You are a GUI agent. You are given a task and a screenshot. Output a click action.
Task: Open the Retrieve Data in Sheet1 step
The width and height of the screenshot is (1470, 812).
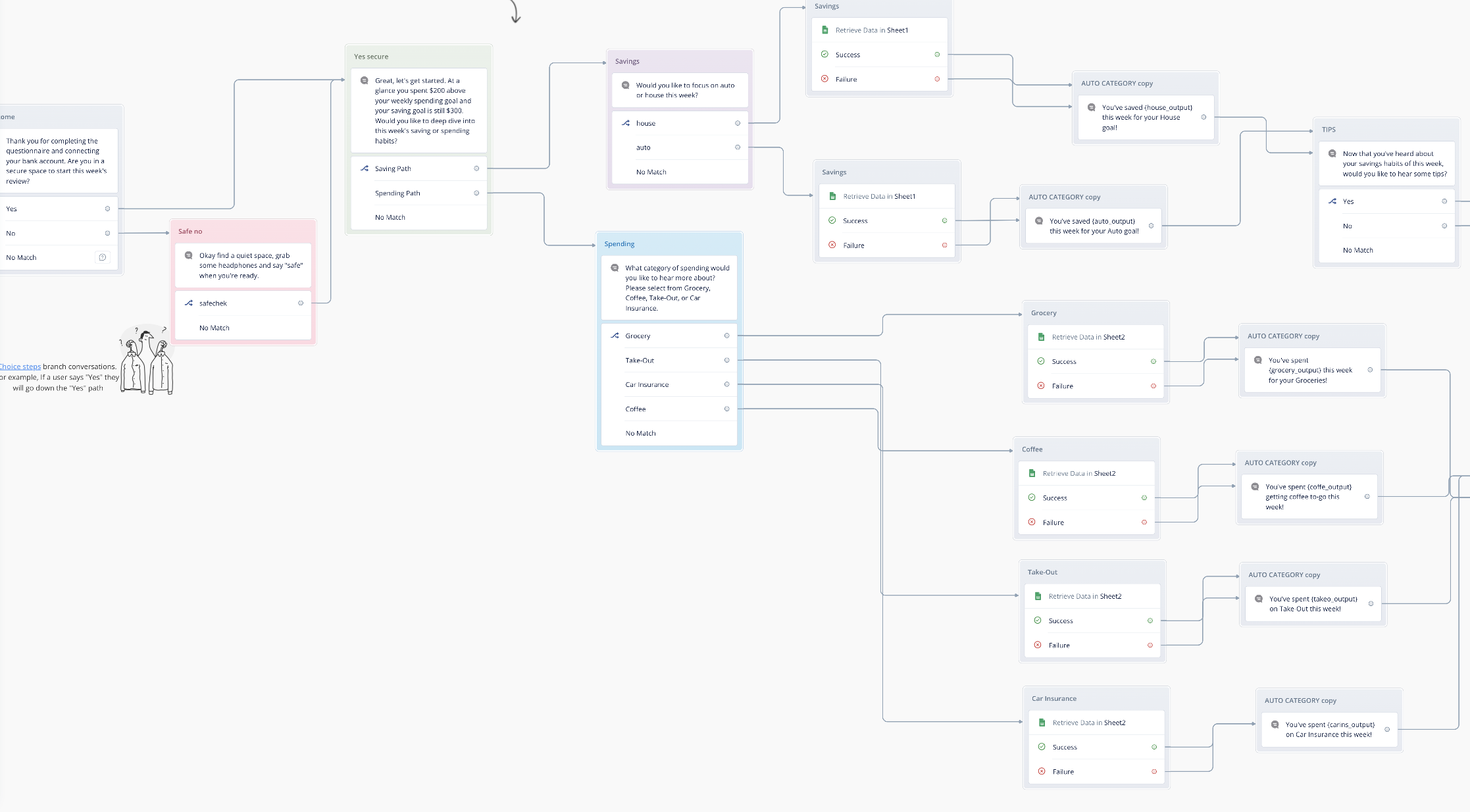coord(871,30)
